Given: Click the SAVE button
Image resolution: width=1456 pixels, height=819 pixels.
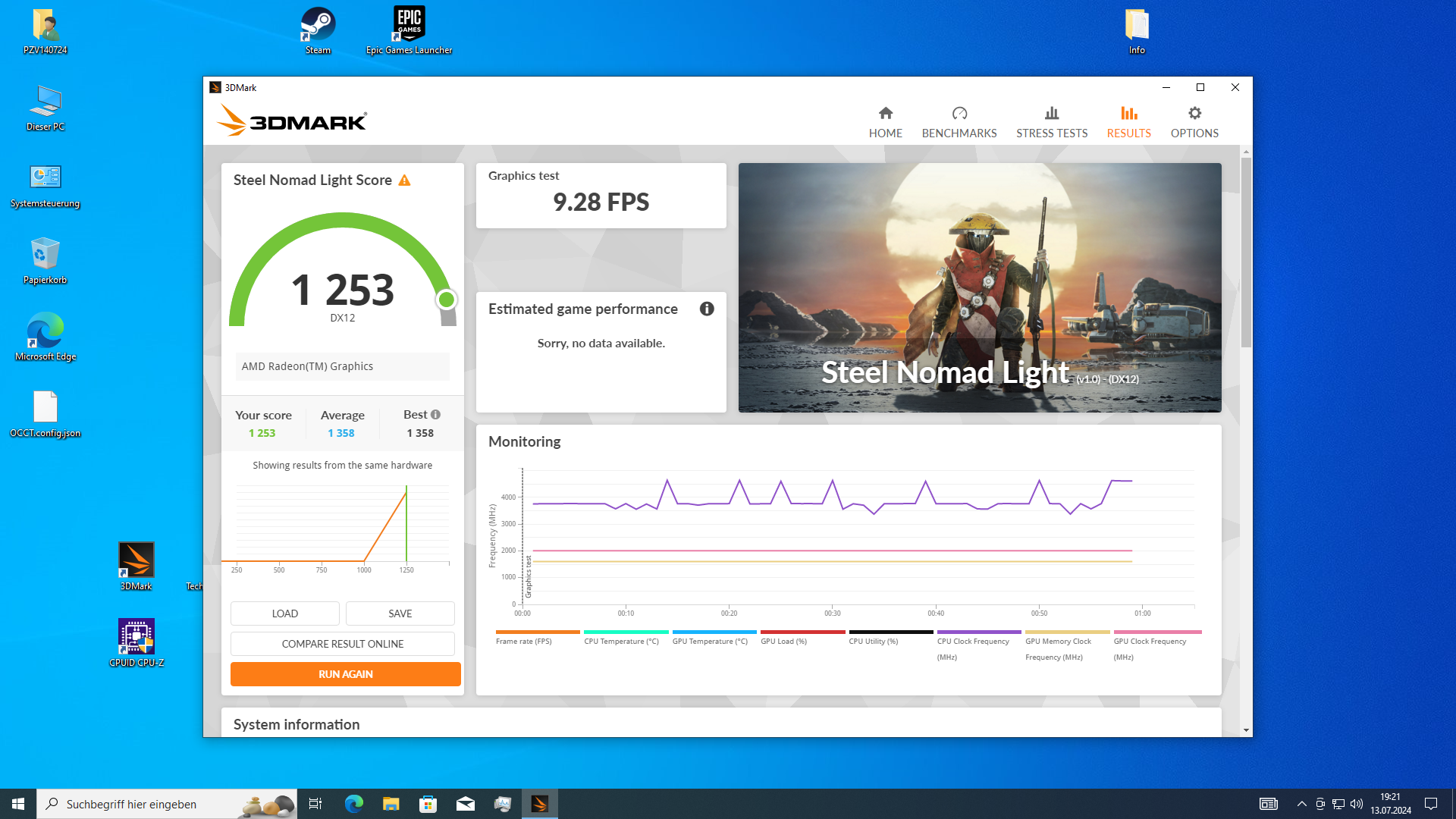Looking at the screenshot, I should (400, 613).
